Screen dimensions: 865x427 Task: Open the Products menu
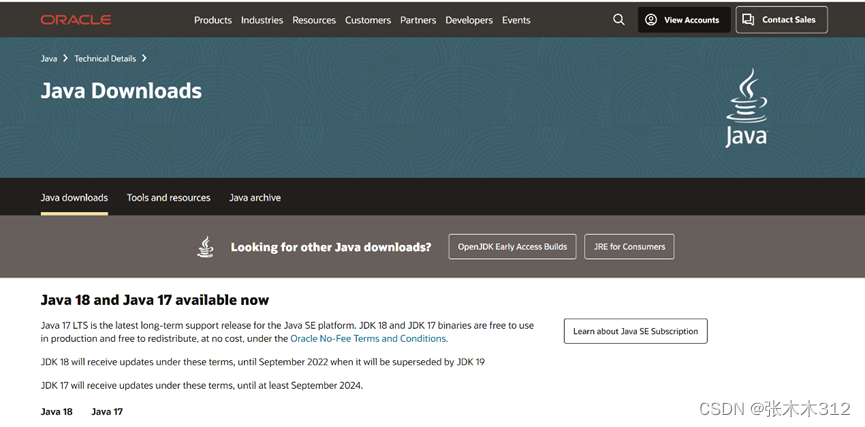[213, 20]
